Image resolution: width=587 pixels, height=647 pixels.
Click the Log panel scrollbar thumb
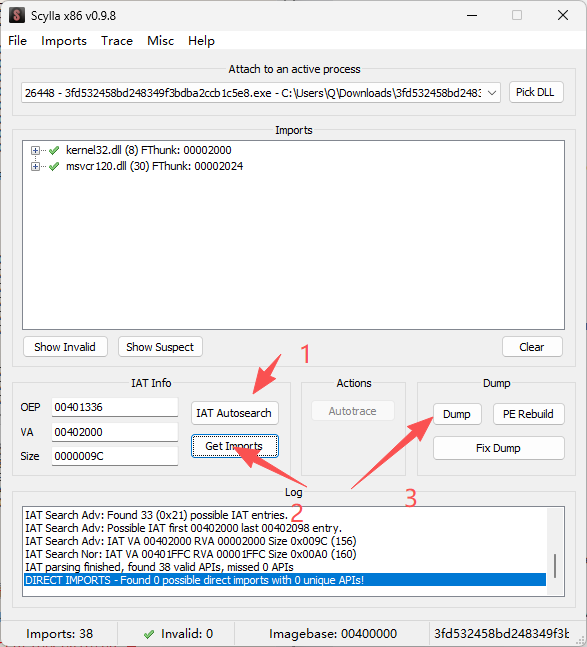pyautogui.click(x=555, y=566)
